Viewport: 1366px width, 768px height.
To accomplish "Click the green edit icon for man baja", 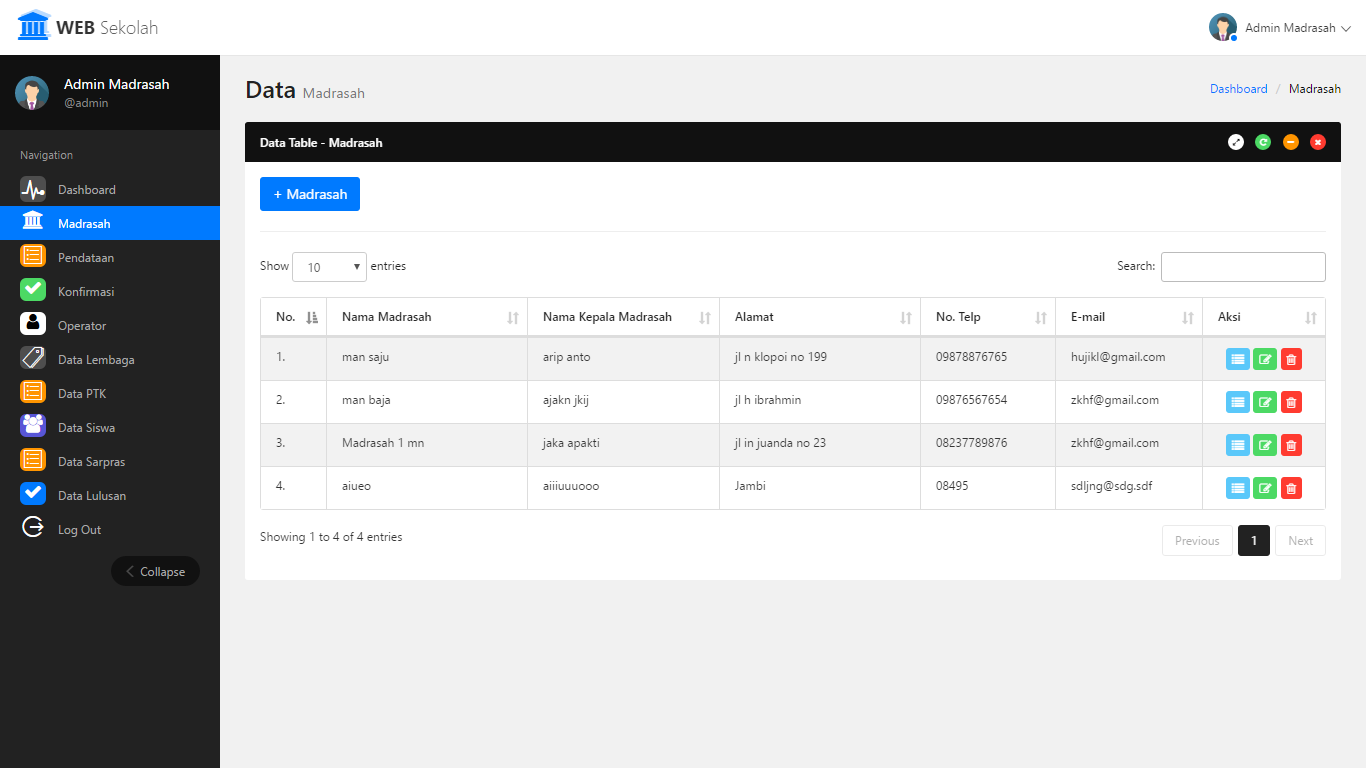I will [x=1264, y=402].
